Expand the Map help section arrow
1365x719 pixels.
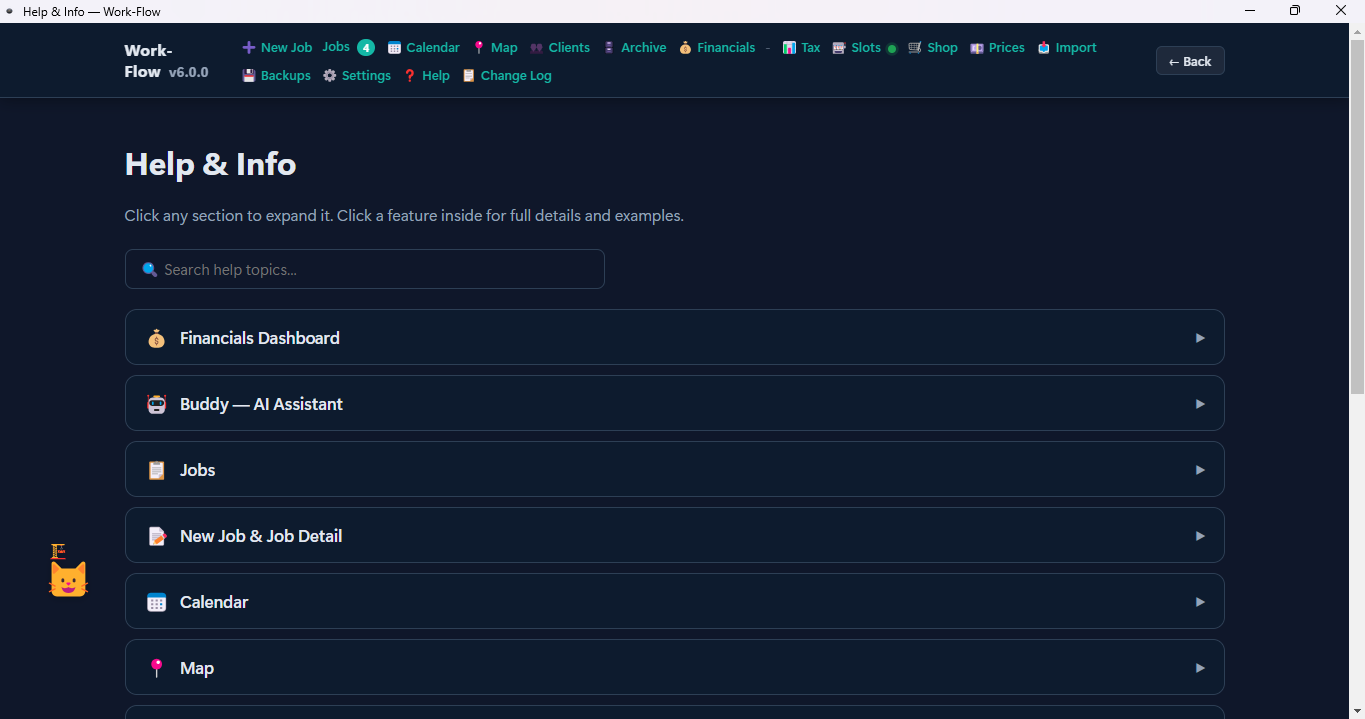click(1200, 668)
